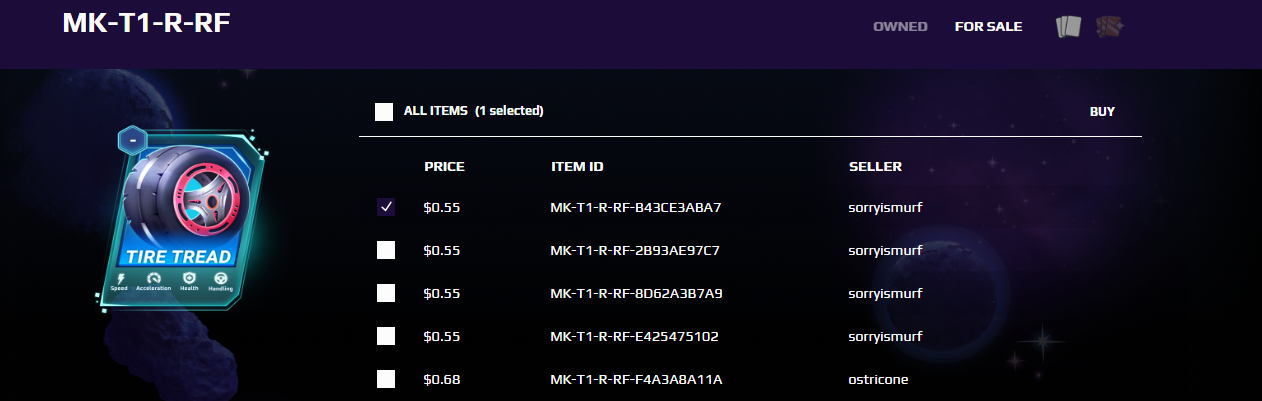Tick checkbox for item MK-T1-R-RF-8D62A3B7A9
Viewport: 1262px width, 401px height.
[386, 293]
